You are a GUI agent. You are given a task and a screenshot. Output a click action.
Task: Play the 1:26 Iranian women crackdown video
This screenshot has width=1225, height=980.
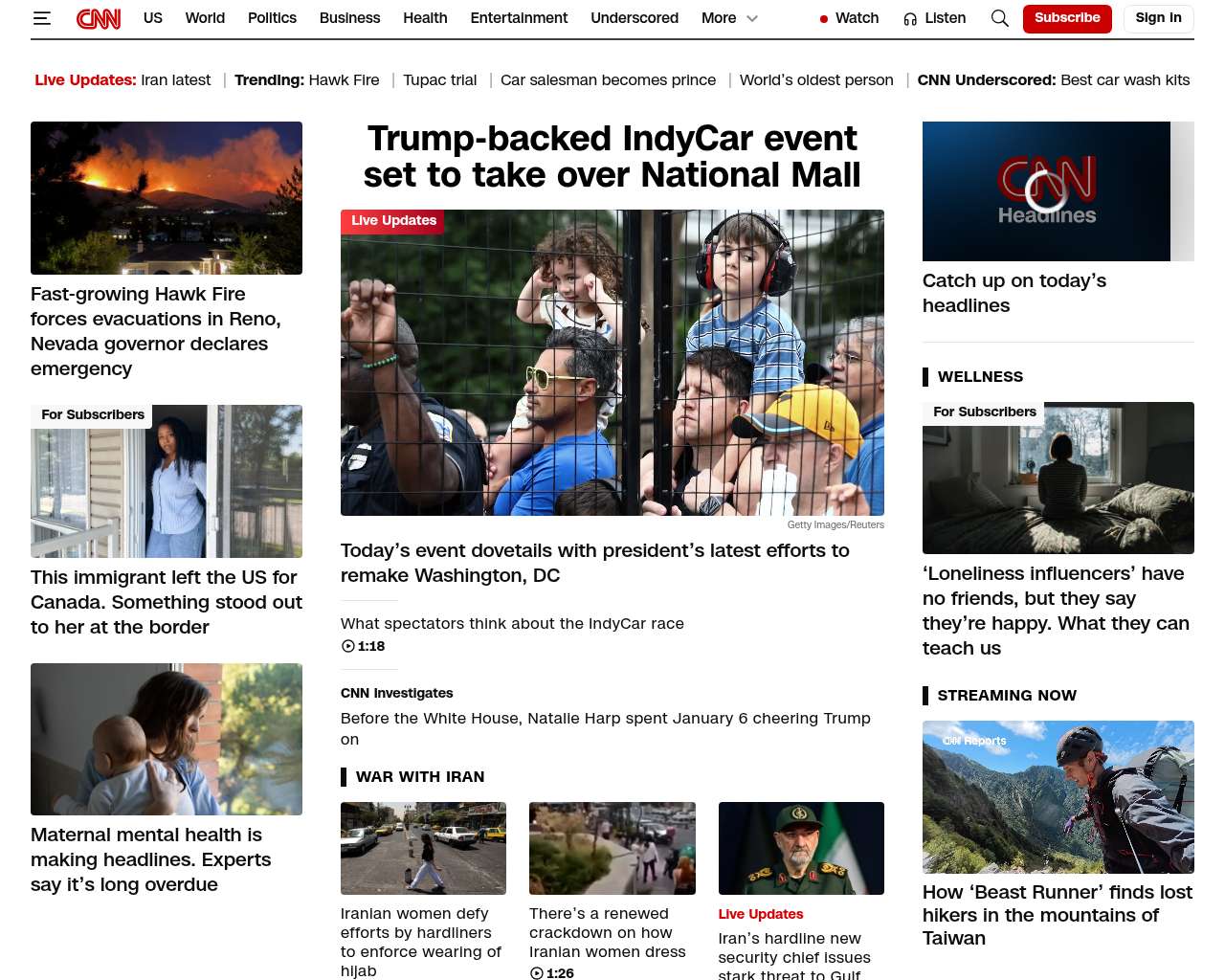point(537,973)
